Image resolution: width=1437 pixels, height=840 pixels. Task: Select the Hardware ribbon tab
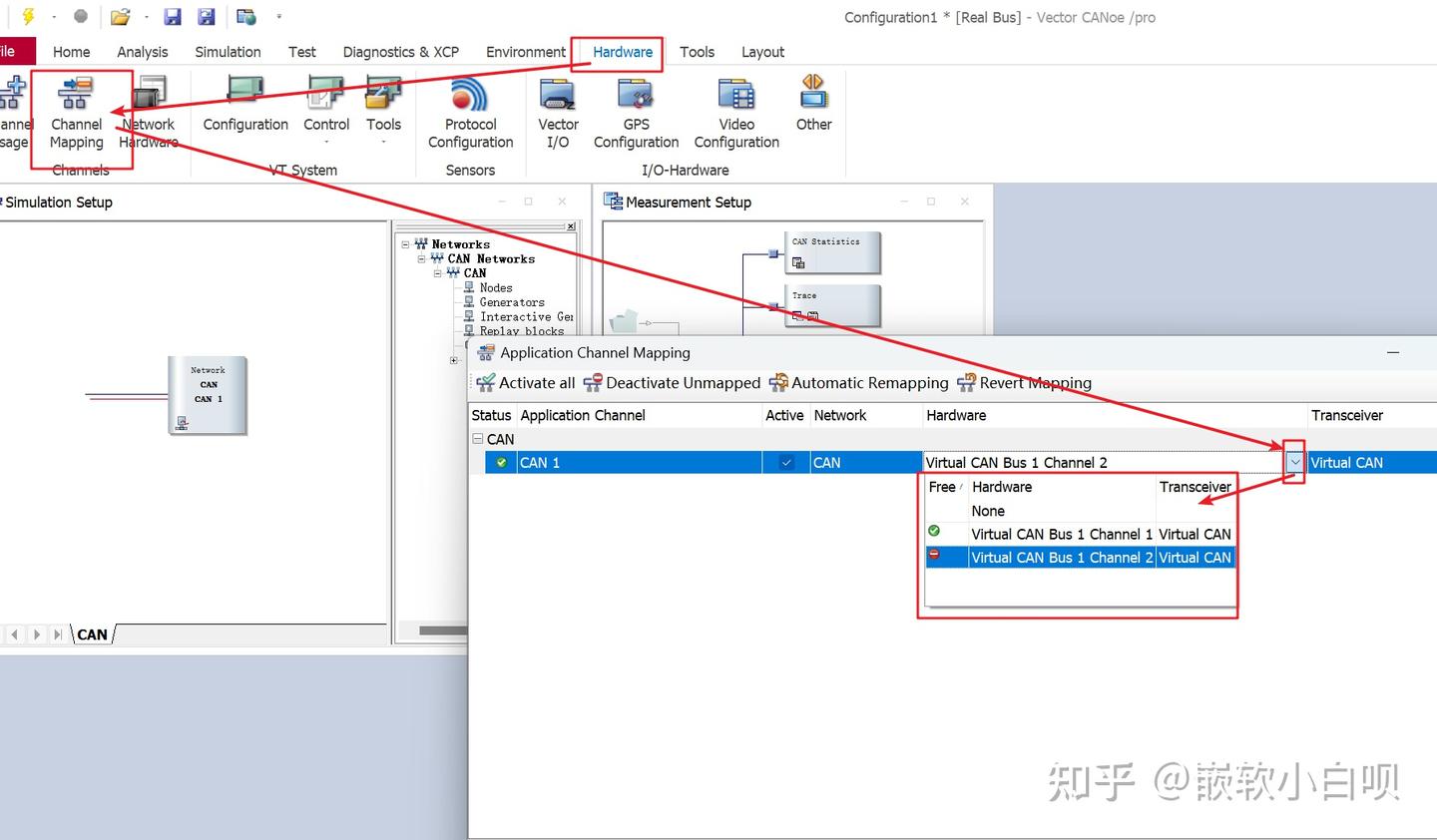click(623, 52)
